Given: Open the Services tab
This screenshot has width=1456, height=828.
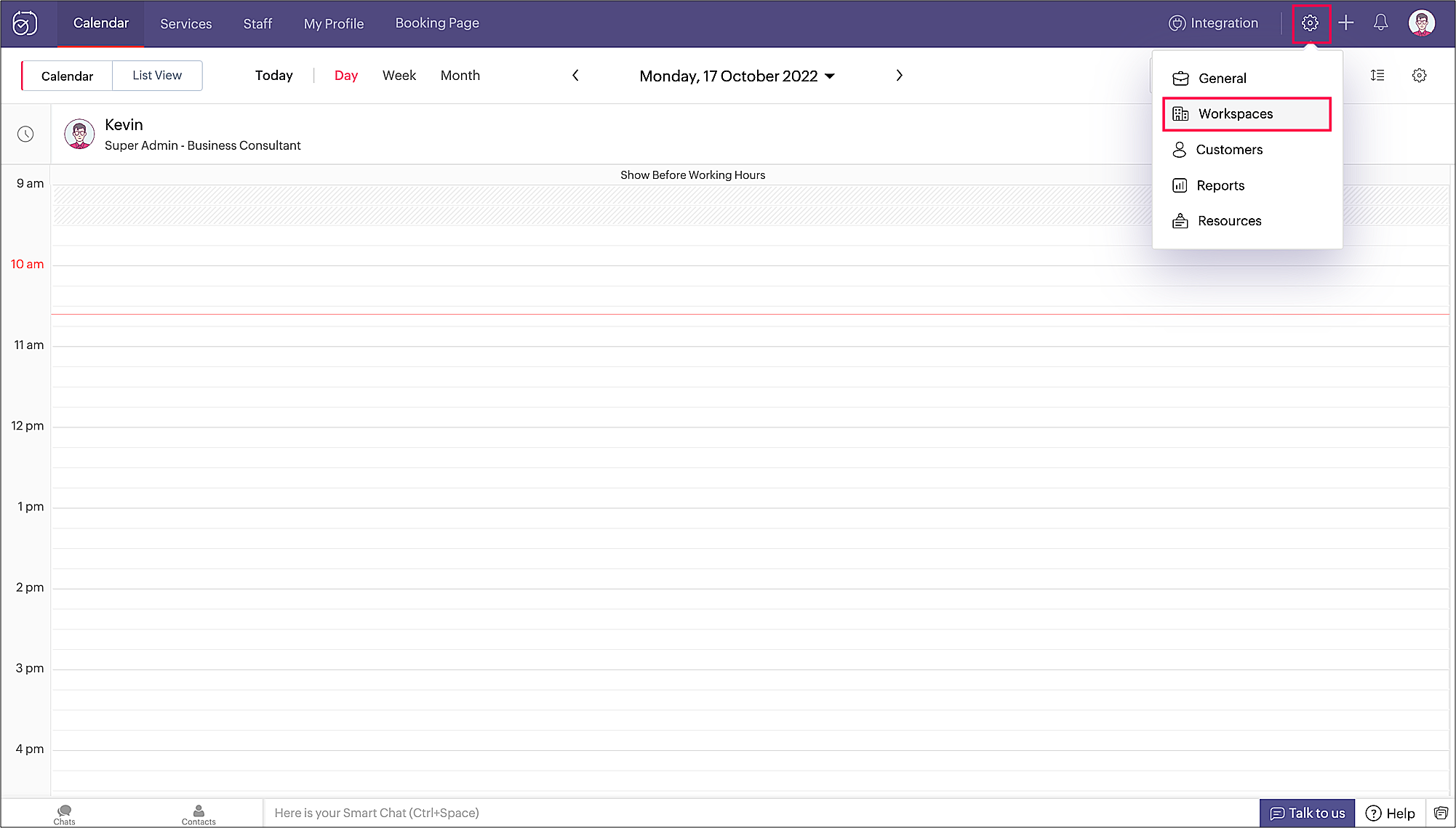Looking at the screenshot, I should 186,24.
